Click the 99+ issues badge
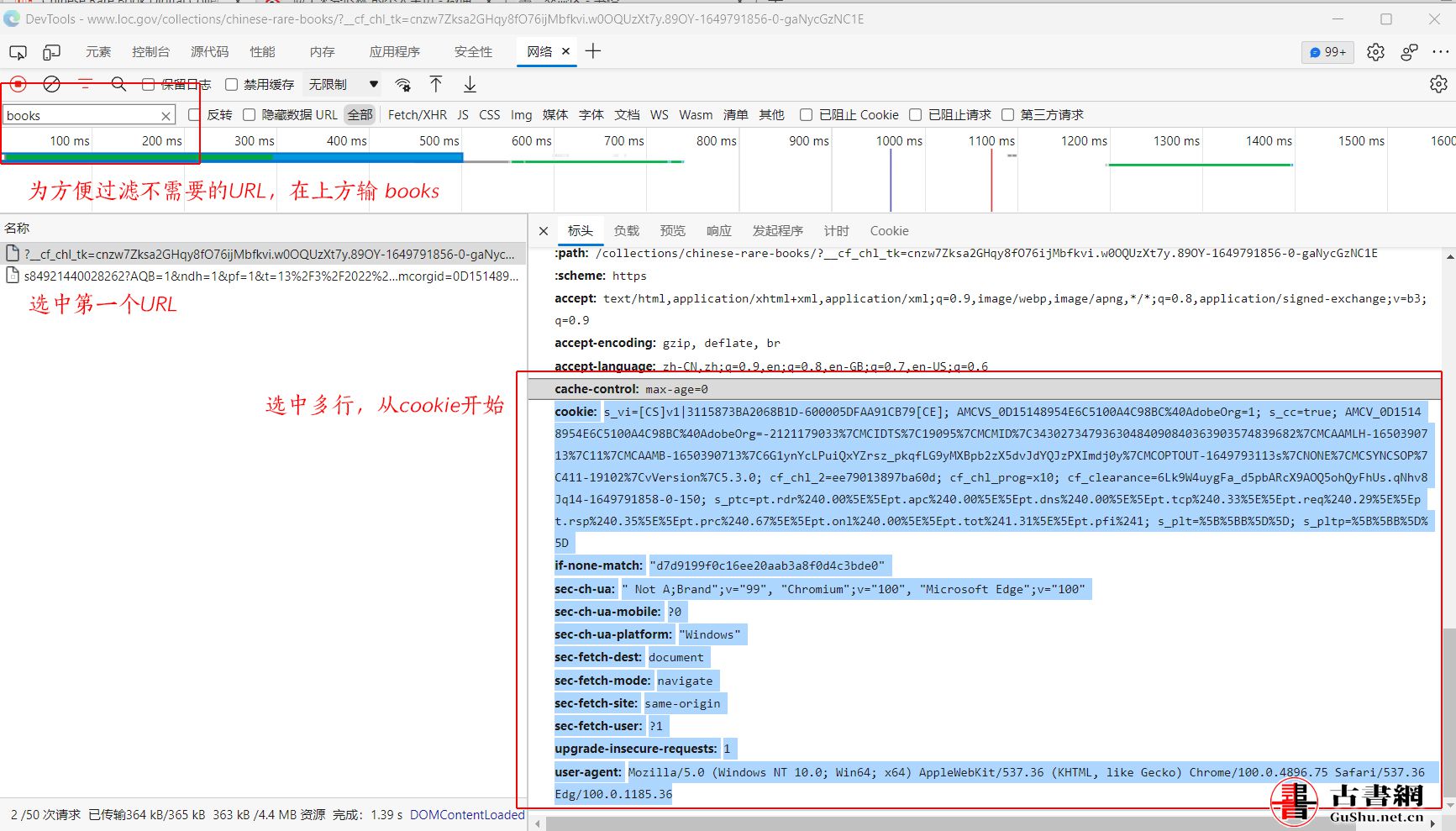 (1327, 52)
